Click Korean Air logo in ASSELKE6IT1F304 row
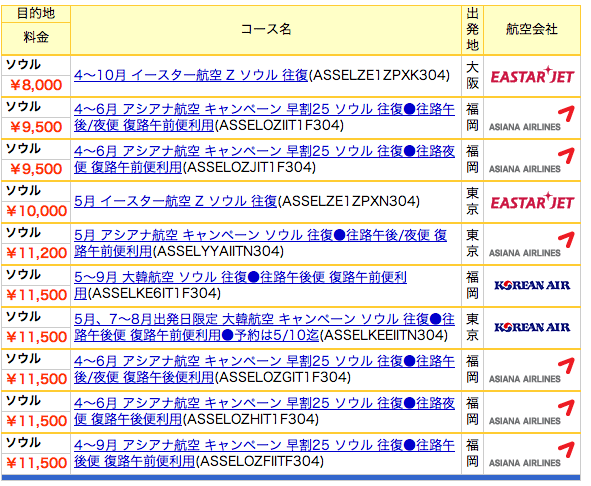The height and width of the screenshot is (486, 591). click(x=532, y=285)
